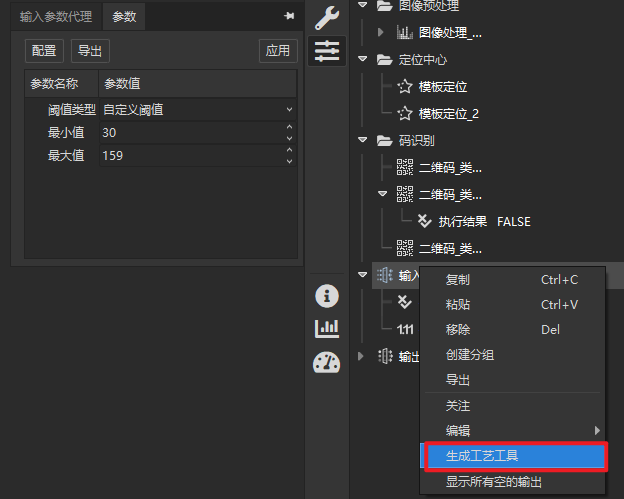Screen dimensions: 624x499
Task: Open the info panel icon
Action: [327, 295]
